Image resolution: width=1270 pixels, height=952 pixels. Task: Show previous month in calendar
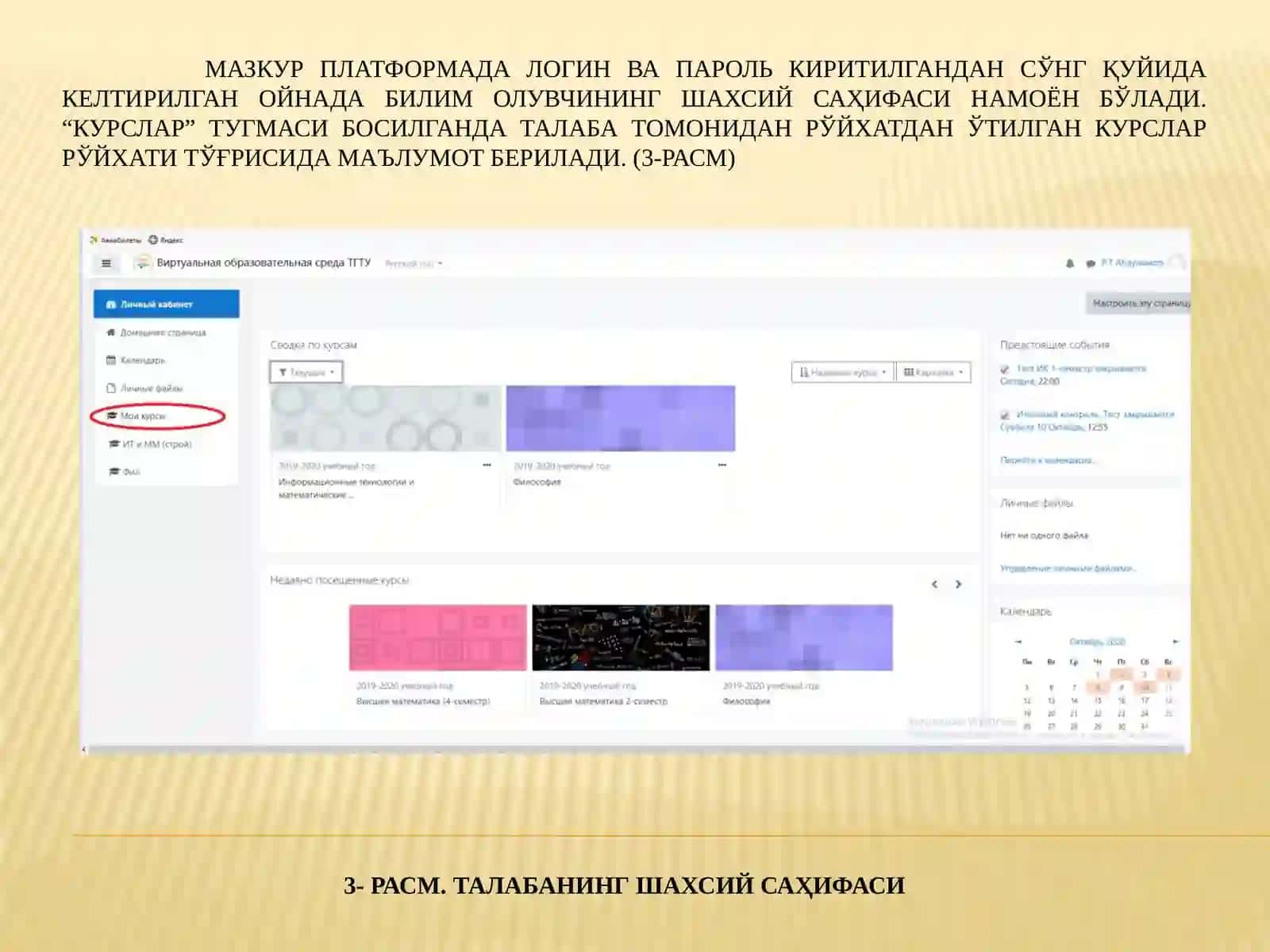click(x=1018, y=641)
